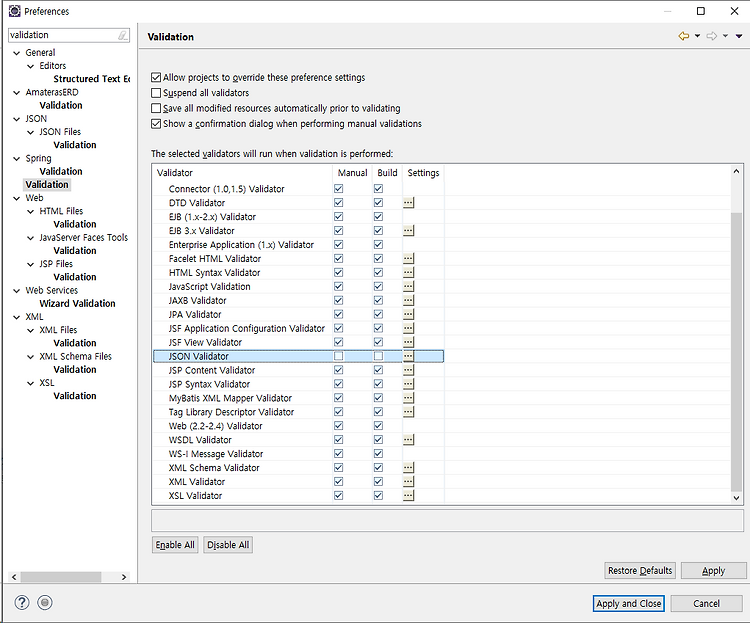Uncheck Manual for WSDL Validator
The width and height of the screenshot is (750, 623).
339,439
